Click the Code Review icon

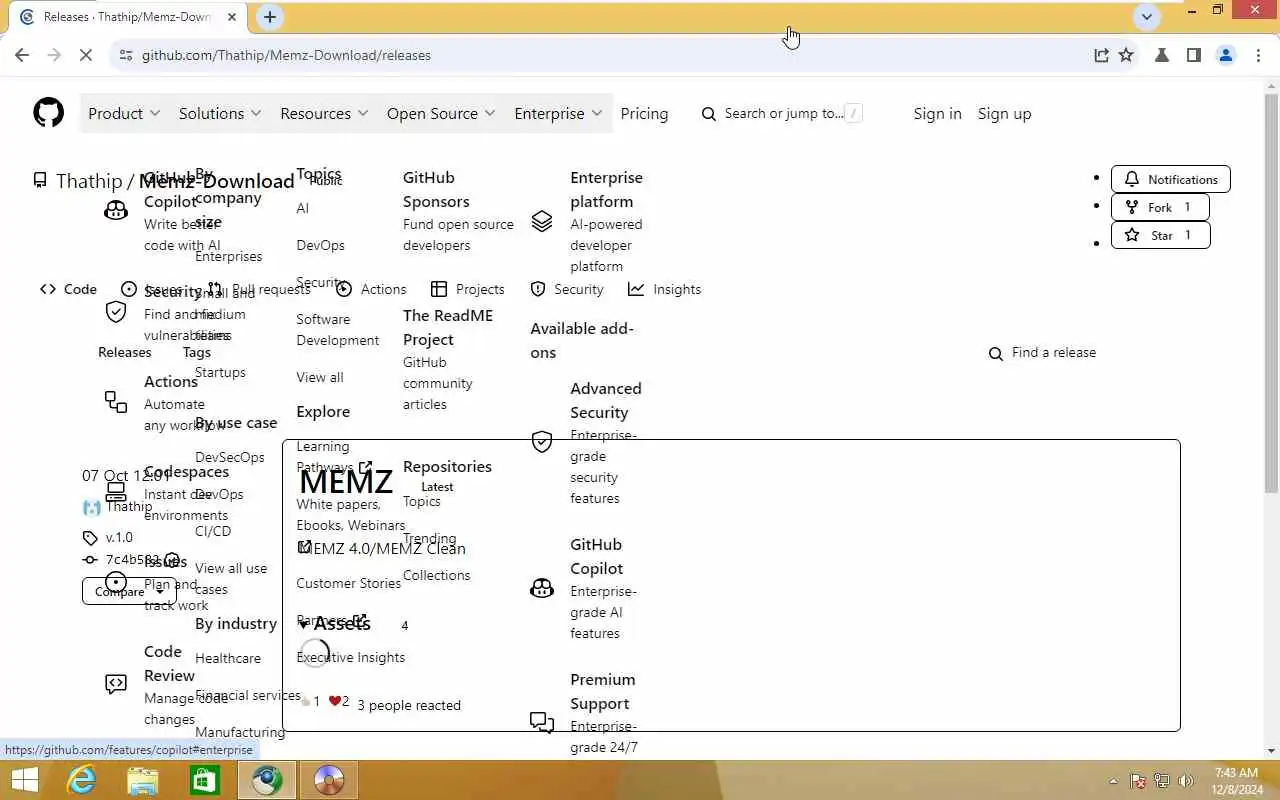pyautogui.click(x=116, y=684)
